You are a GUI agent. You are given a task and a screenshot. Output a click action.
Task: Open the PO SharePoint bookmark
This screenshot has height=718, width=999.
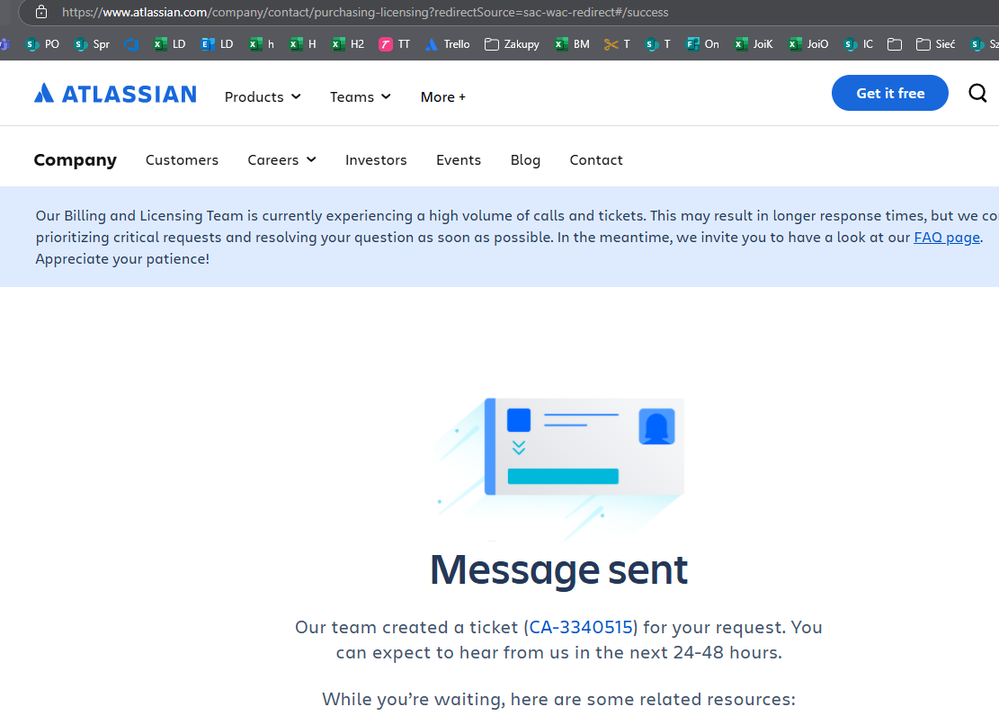point(42,44)
